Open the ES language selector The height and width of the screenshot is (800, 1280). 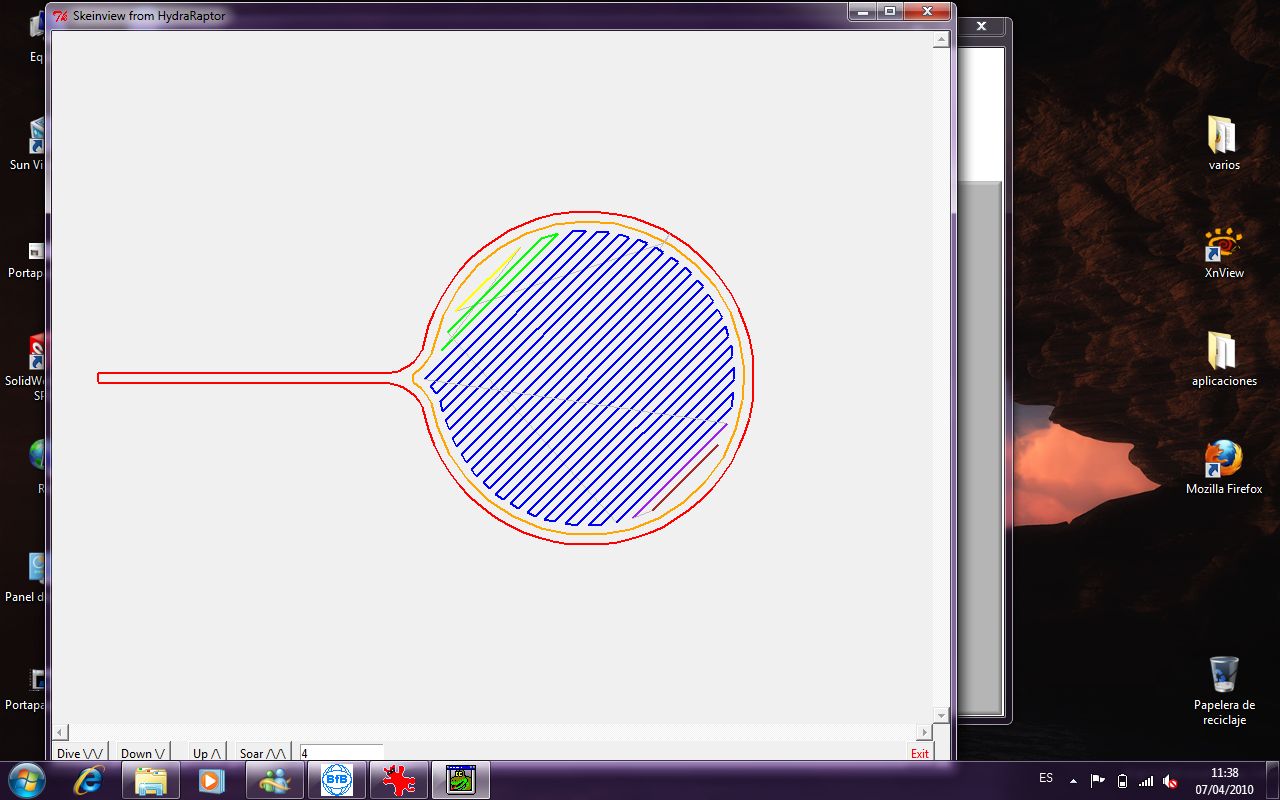[1046, 779]
